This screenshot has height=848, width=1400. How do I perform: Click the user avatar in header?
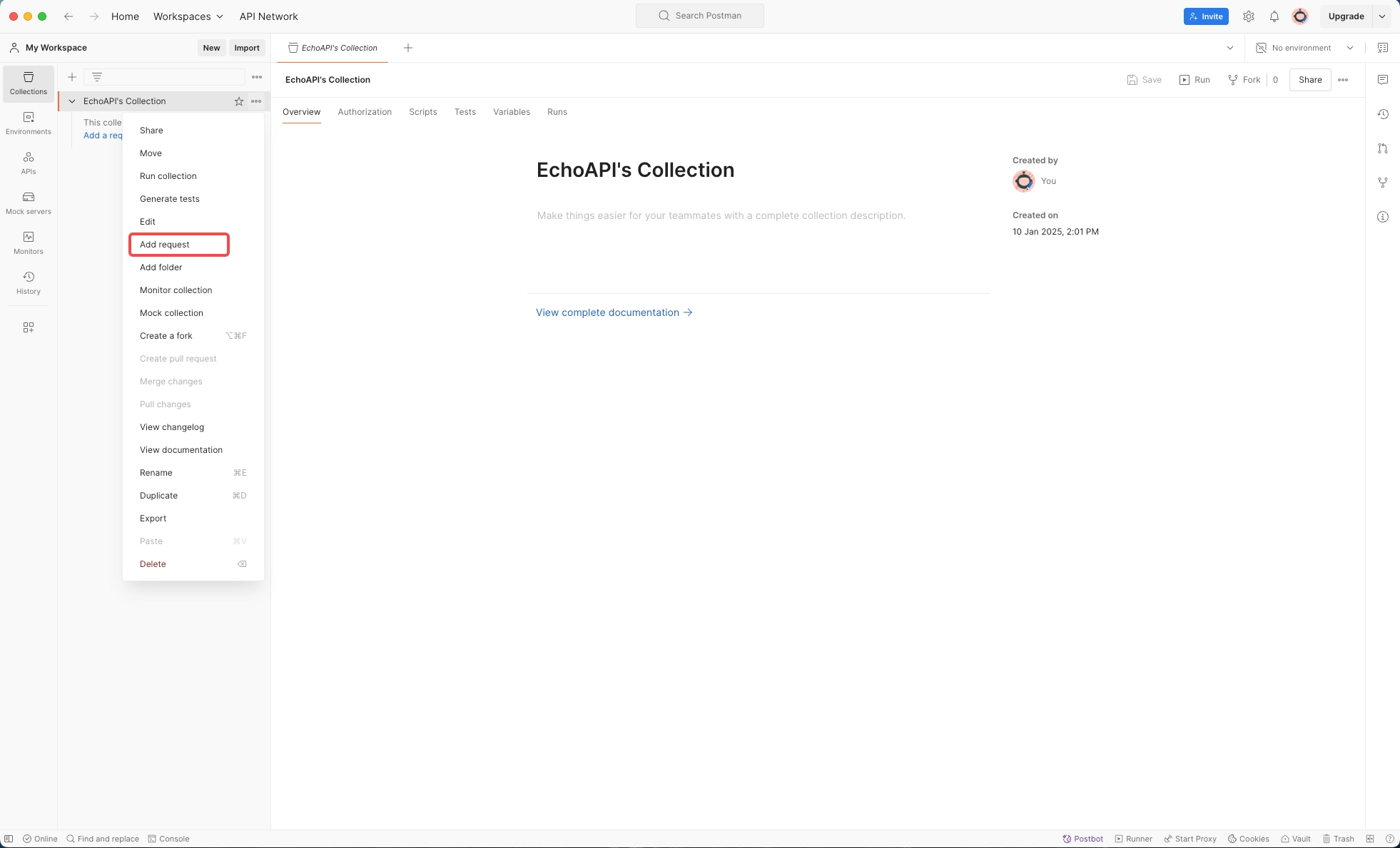[x=1300, y=16]
